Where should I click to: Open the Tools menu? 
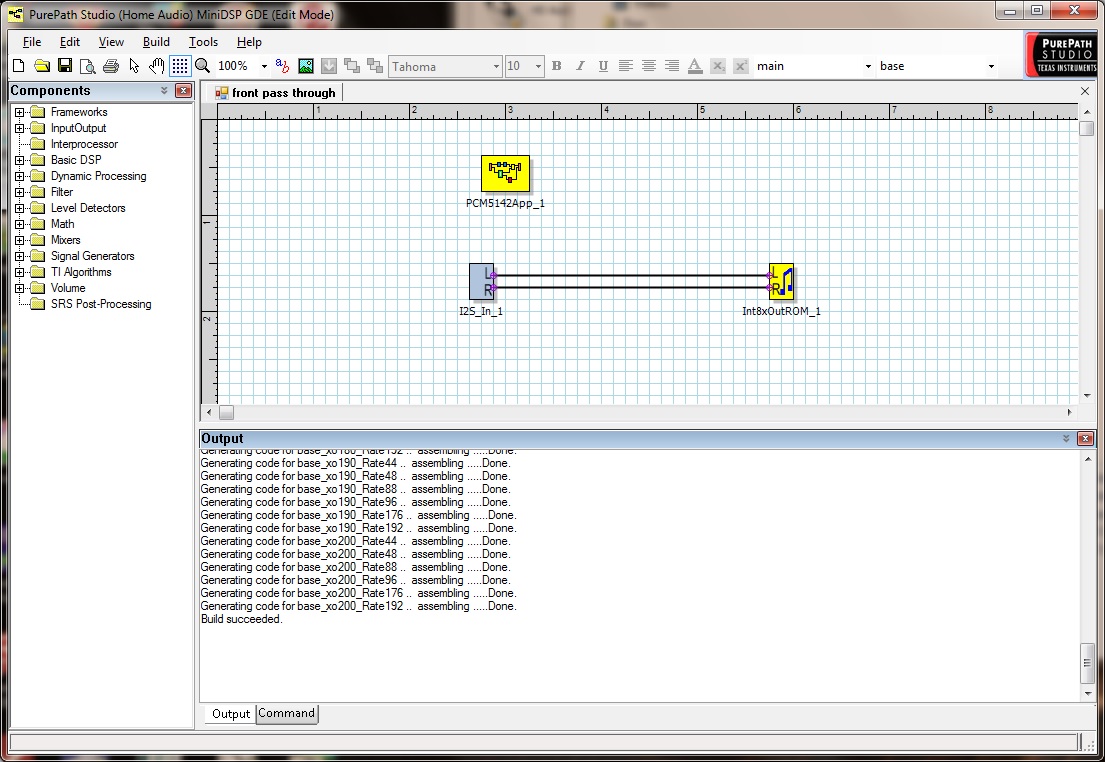(x=203, y=42)
